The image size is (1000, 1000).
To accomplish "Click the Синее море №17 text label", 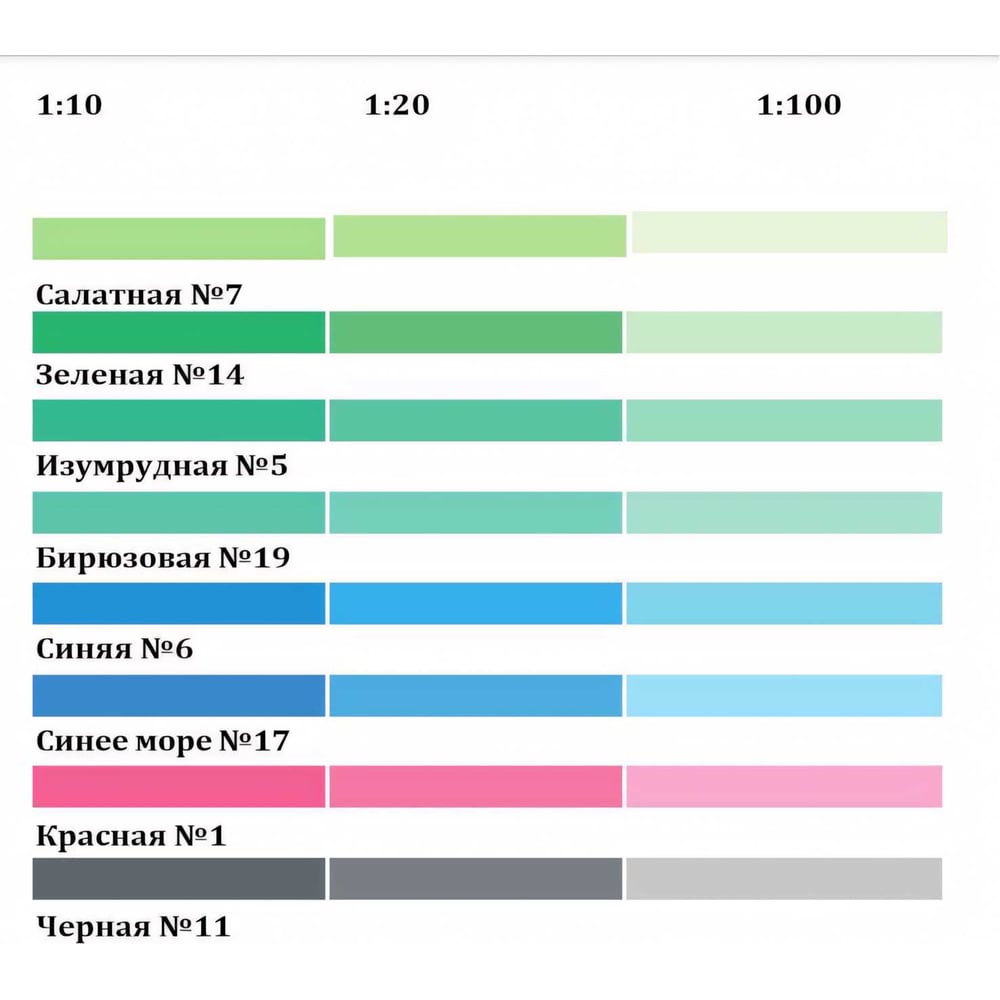I will click(163, 741).
